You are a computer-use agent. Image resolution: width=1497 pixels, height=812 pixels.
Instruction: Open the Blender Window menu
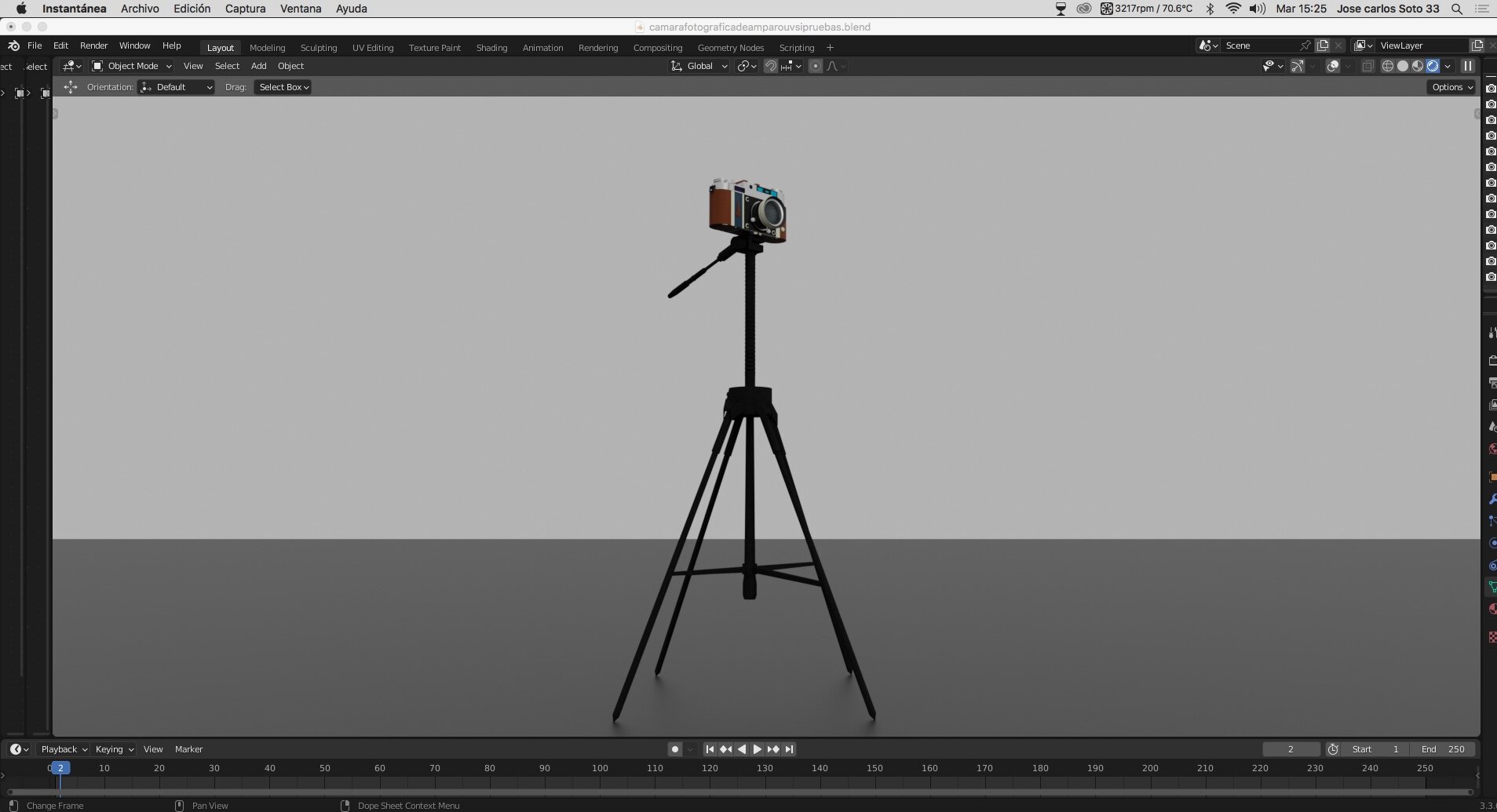[134, 46]
